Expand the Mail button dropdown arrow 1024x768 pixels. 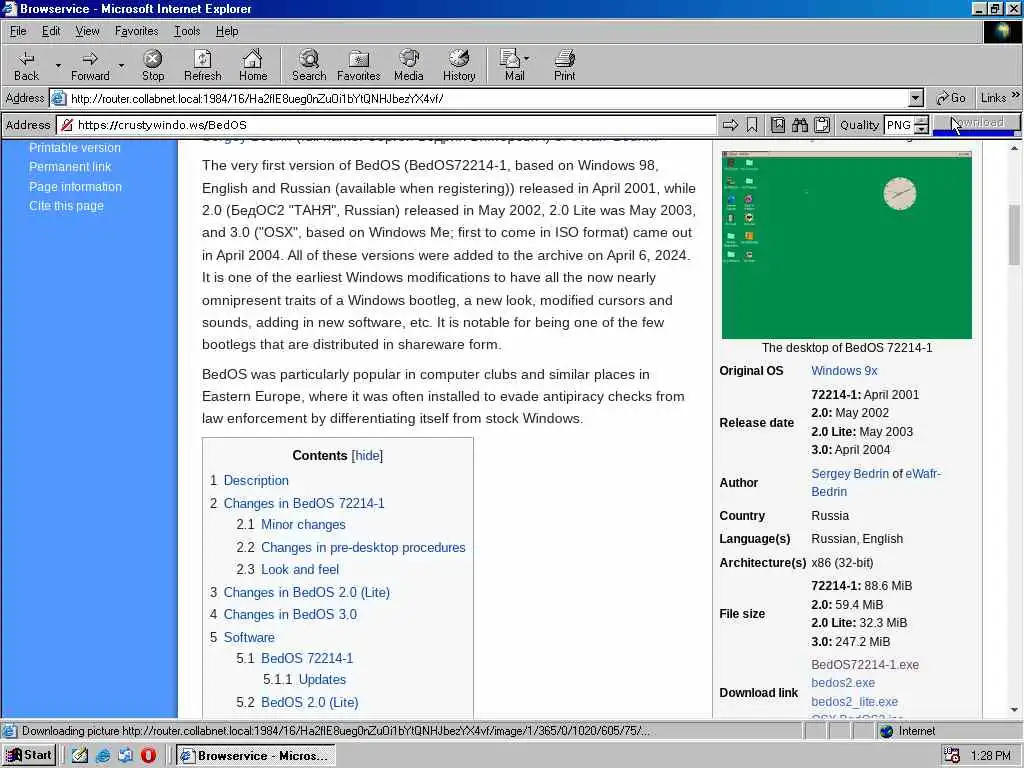pos(526,58)
